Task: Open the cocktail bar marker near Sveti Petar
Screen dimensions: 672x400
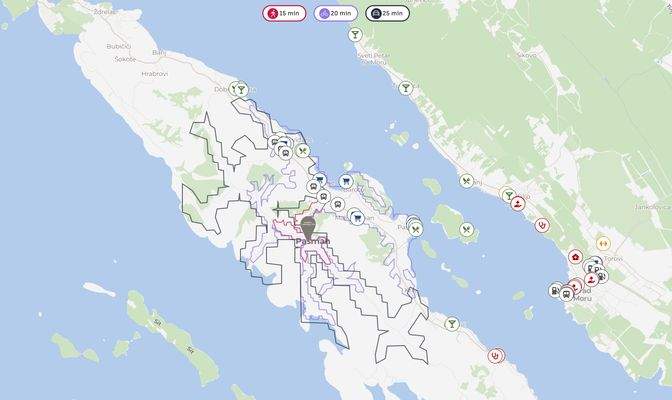Action: point(355,34)
